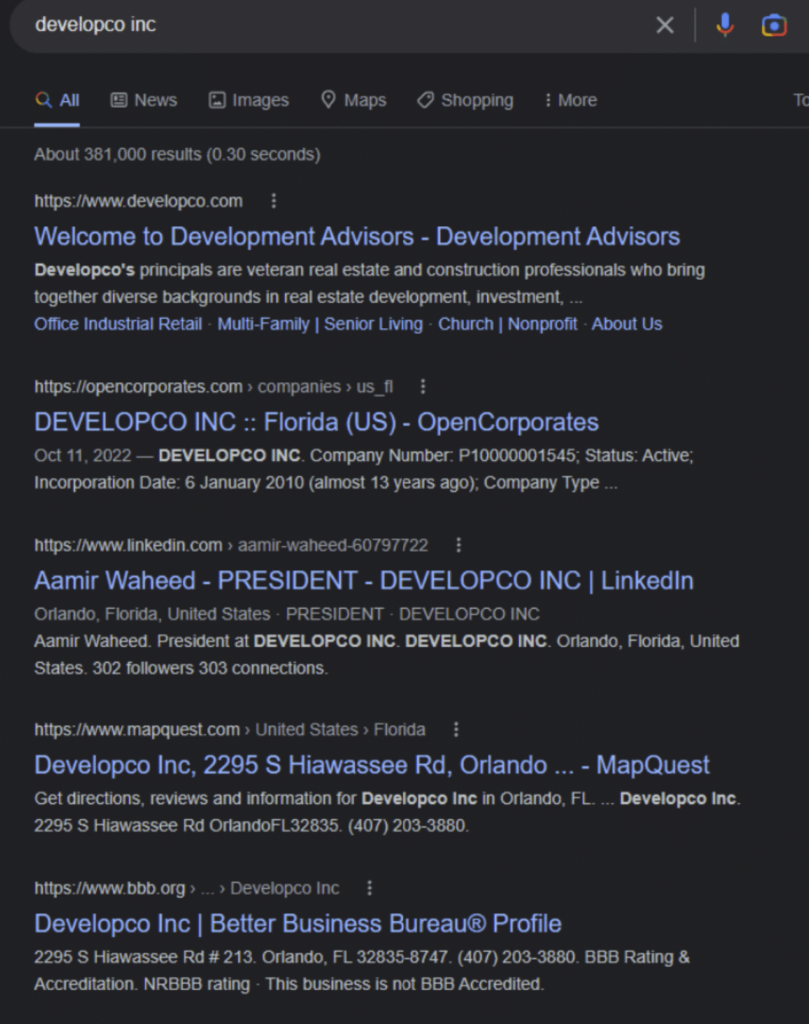The image size is (809, 1024).
Task: Open search by image camera icon
Action: 774,25
